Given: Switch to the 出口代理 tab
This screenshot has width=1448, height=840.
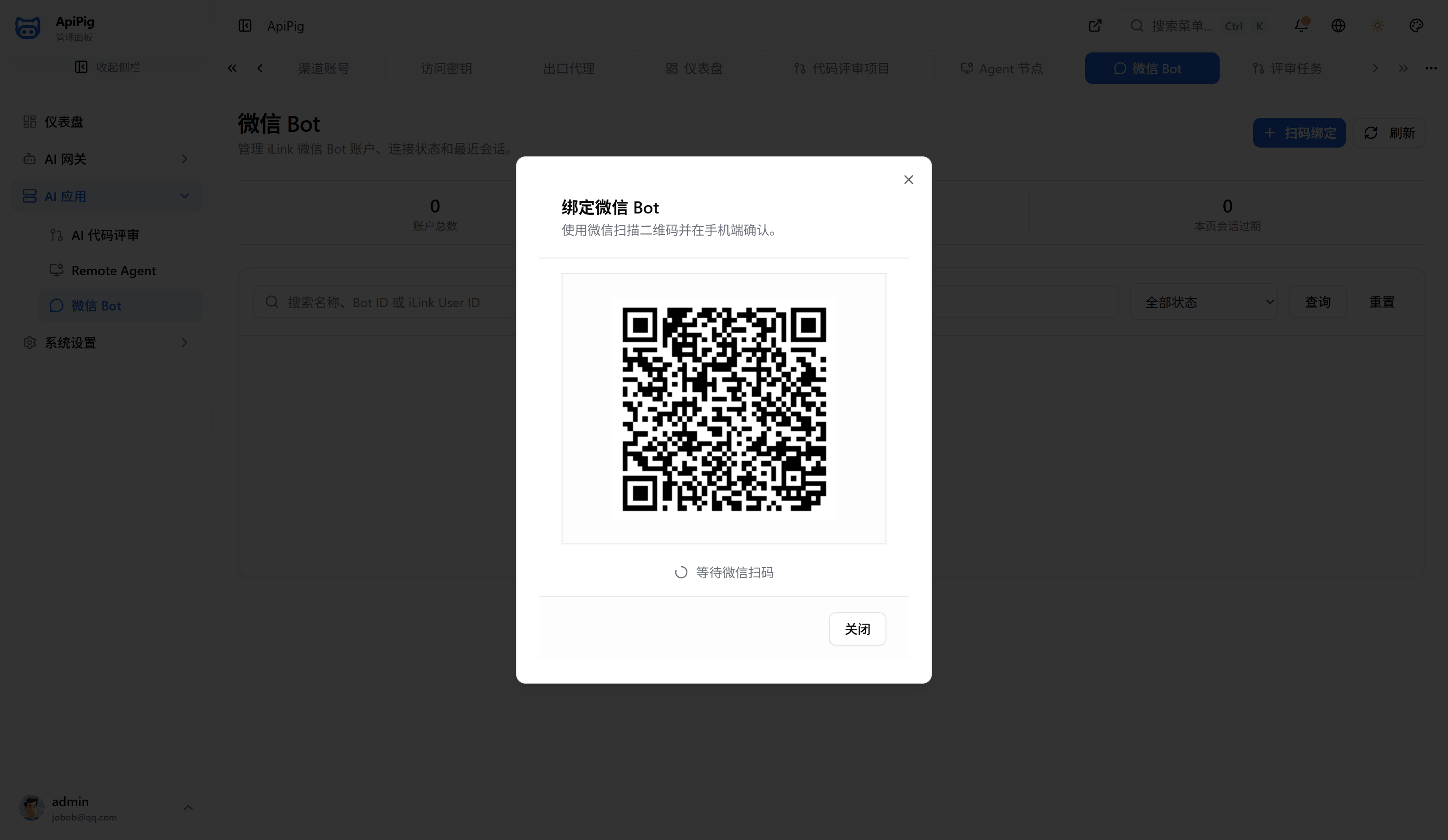Looking at the screenshot, I should (x=569, y=68).
